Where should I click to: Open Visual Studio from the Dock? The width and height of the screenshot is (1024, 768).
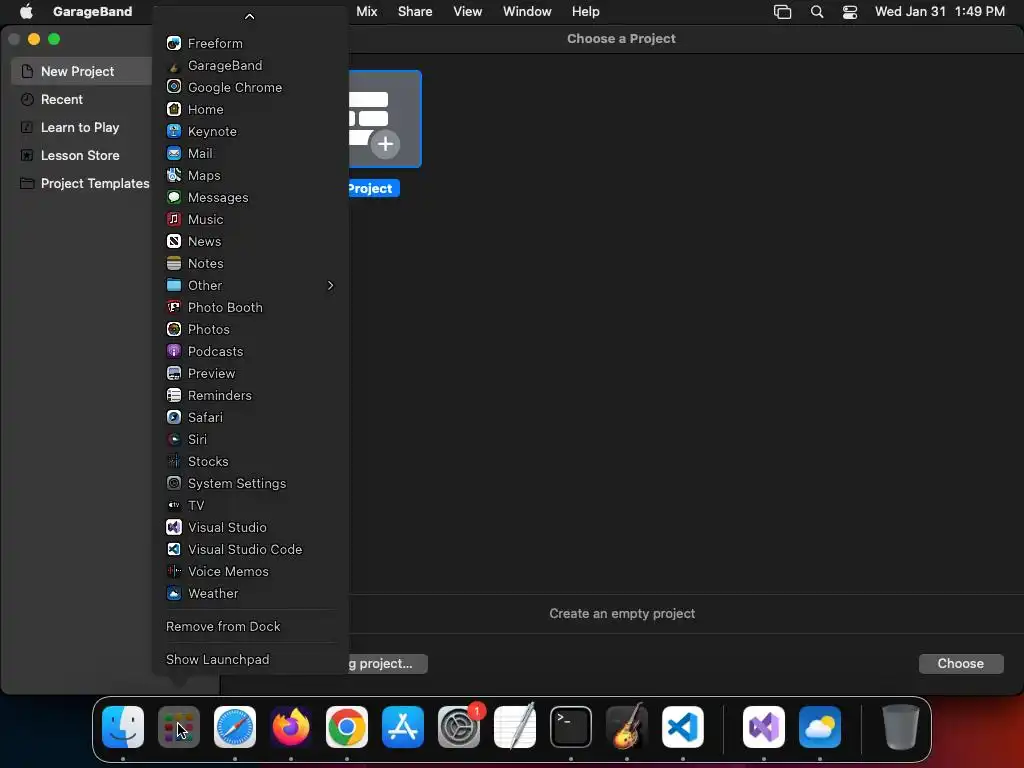tap(764, 727)
